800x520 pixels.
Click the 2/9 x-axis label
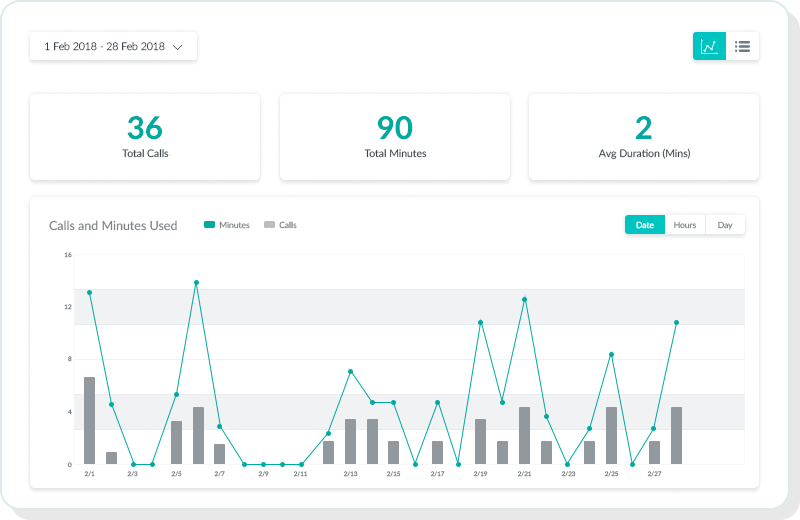click(263, 474)
